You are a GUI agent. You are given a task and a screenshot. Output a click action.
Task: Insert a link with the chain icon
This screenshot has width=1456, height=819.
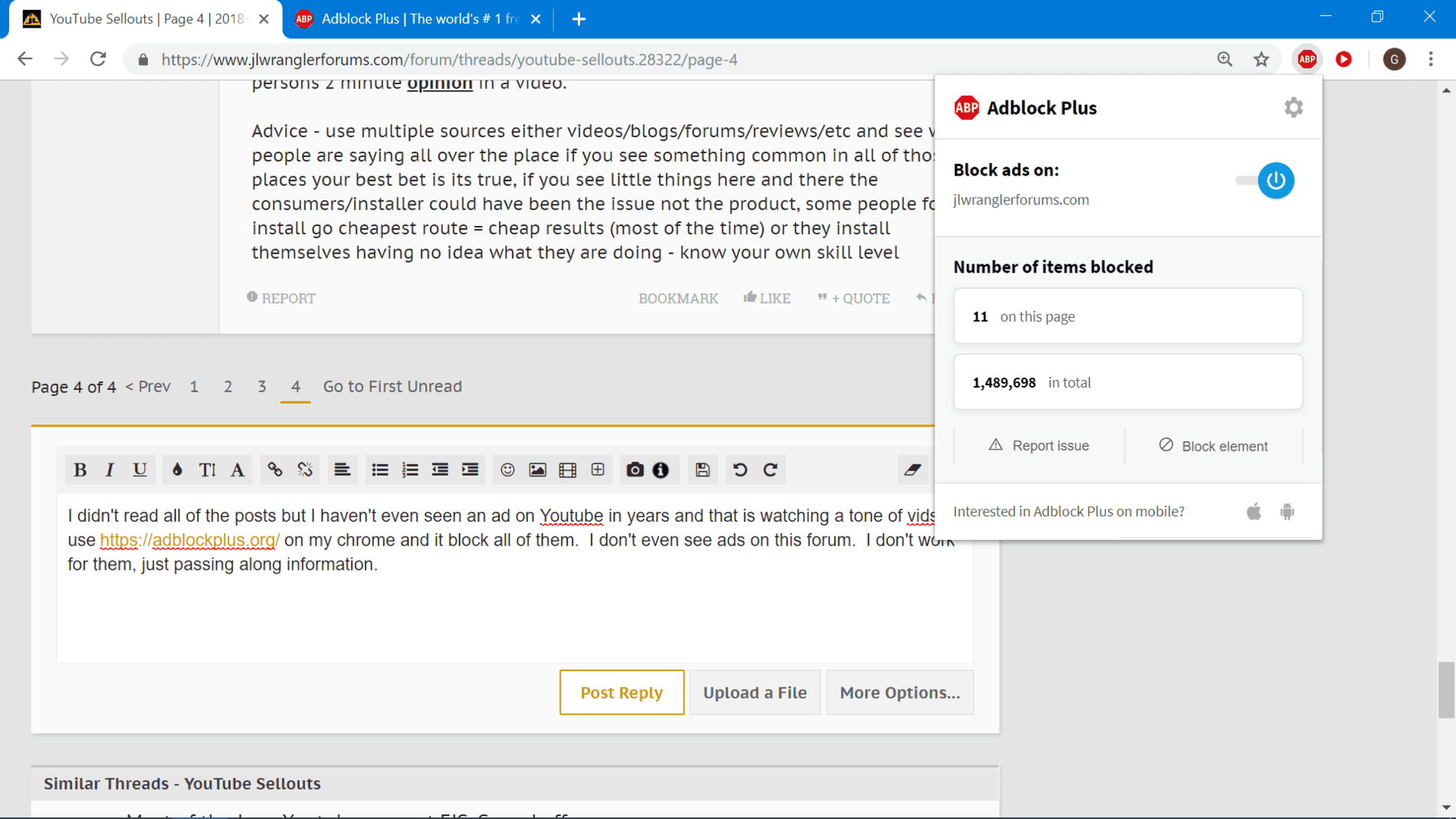point(274,470)
